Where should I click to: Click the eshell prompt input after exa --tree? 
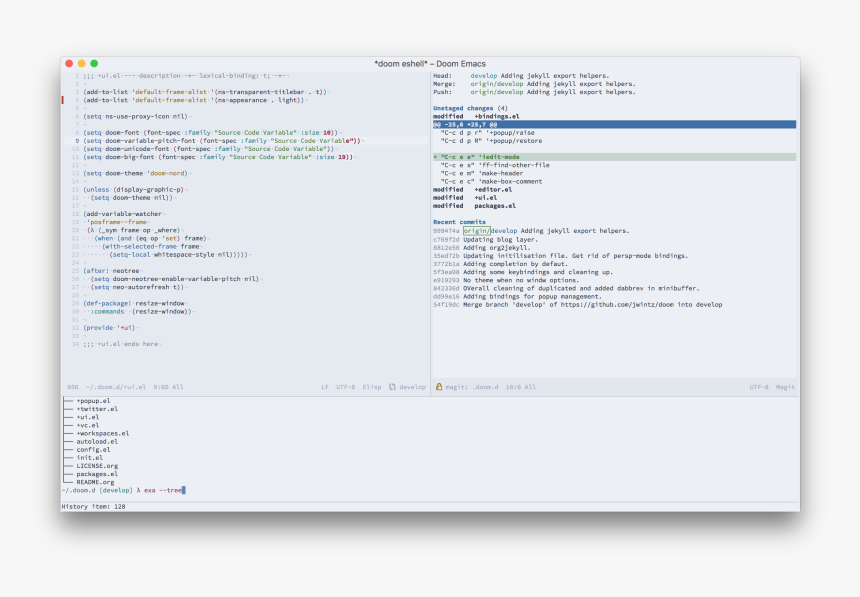185,490
